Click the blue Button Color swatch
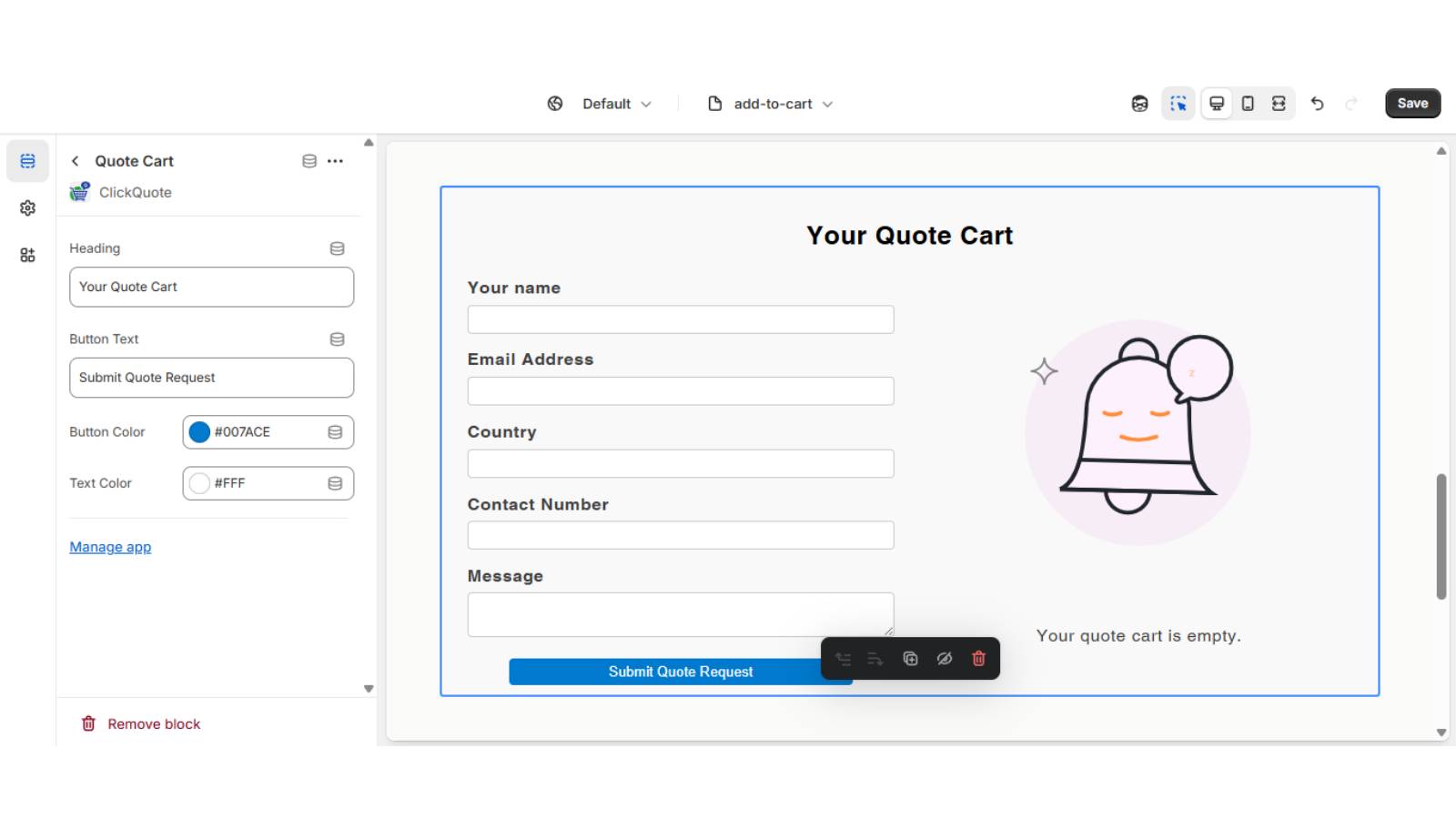 pos(199,432)
